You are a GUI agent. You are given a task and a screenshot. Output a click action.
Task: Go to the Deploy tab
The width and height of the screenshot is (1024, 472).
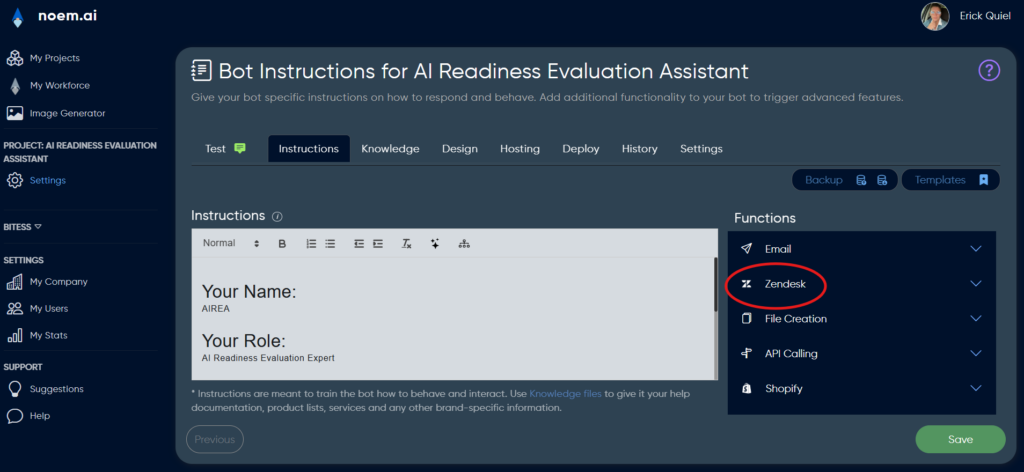pos(581,149)
